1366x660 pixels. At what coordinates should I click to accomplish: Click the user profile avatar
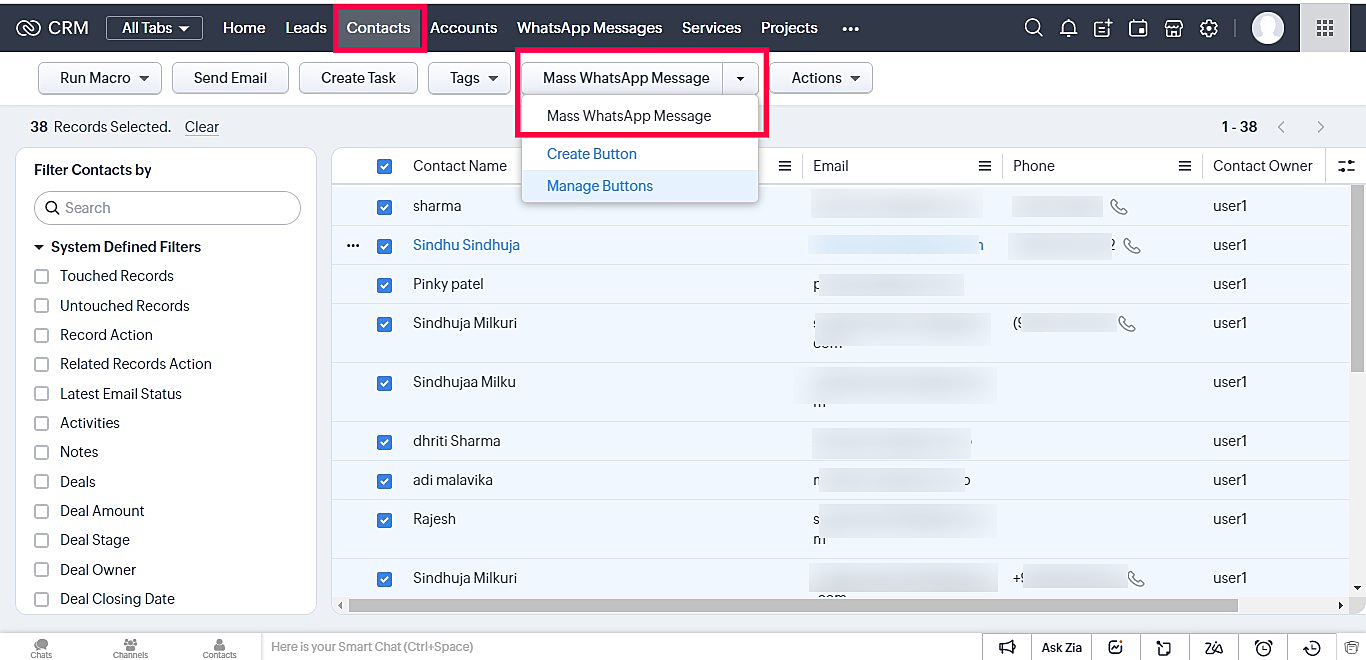tap(1267, 28)
